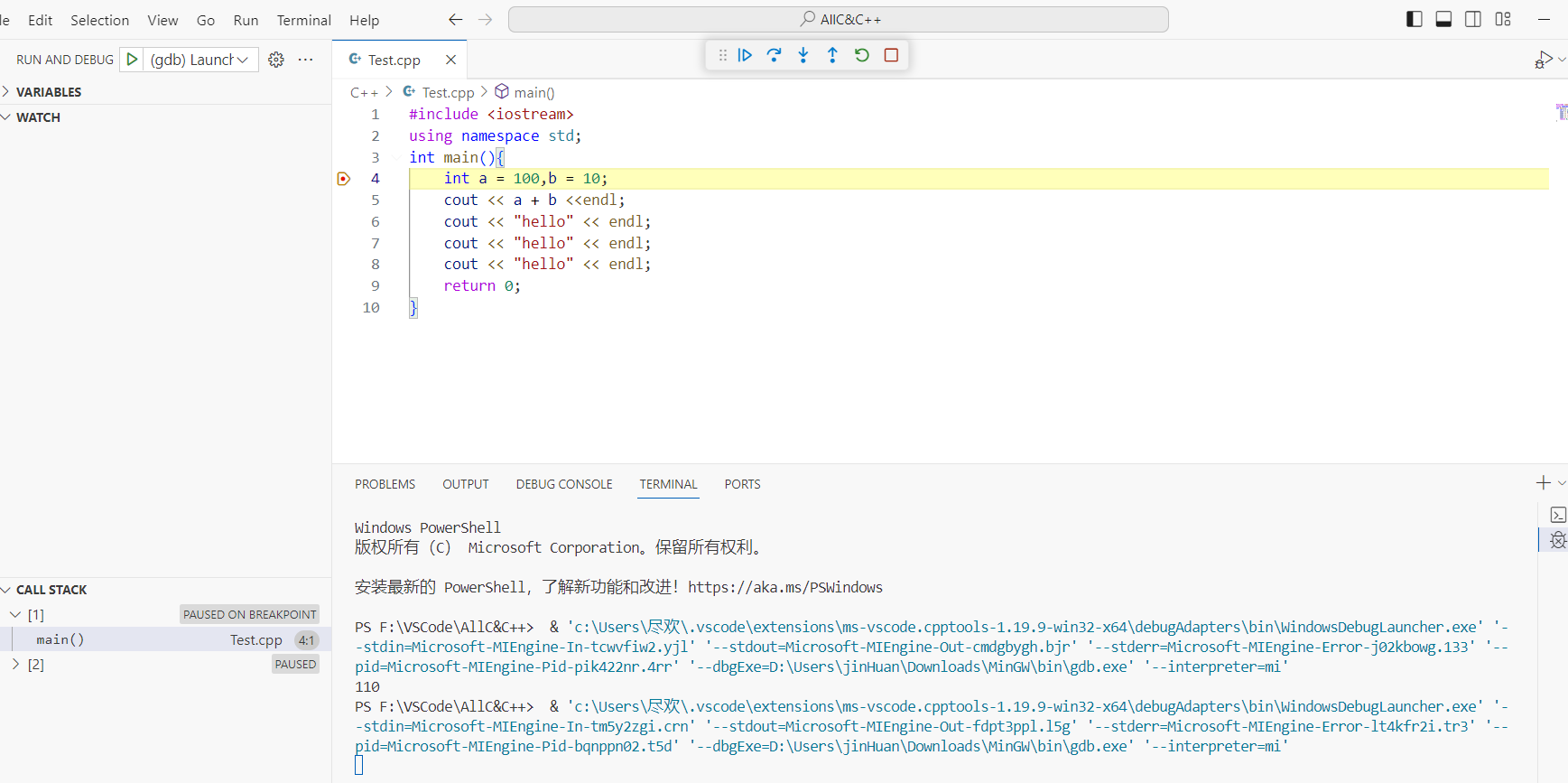Select main() frame in call stack
Viewport: 1568px width, 783px height.
[x=60, y=639]
